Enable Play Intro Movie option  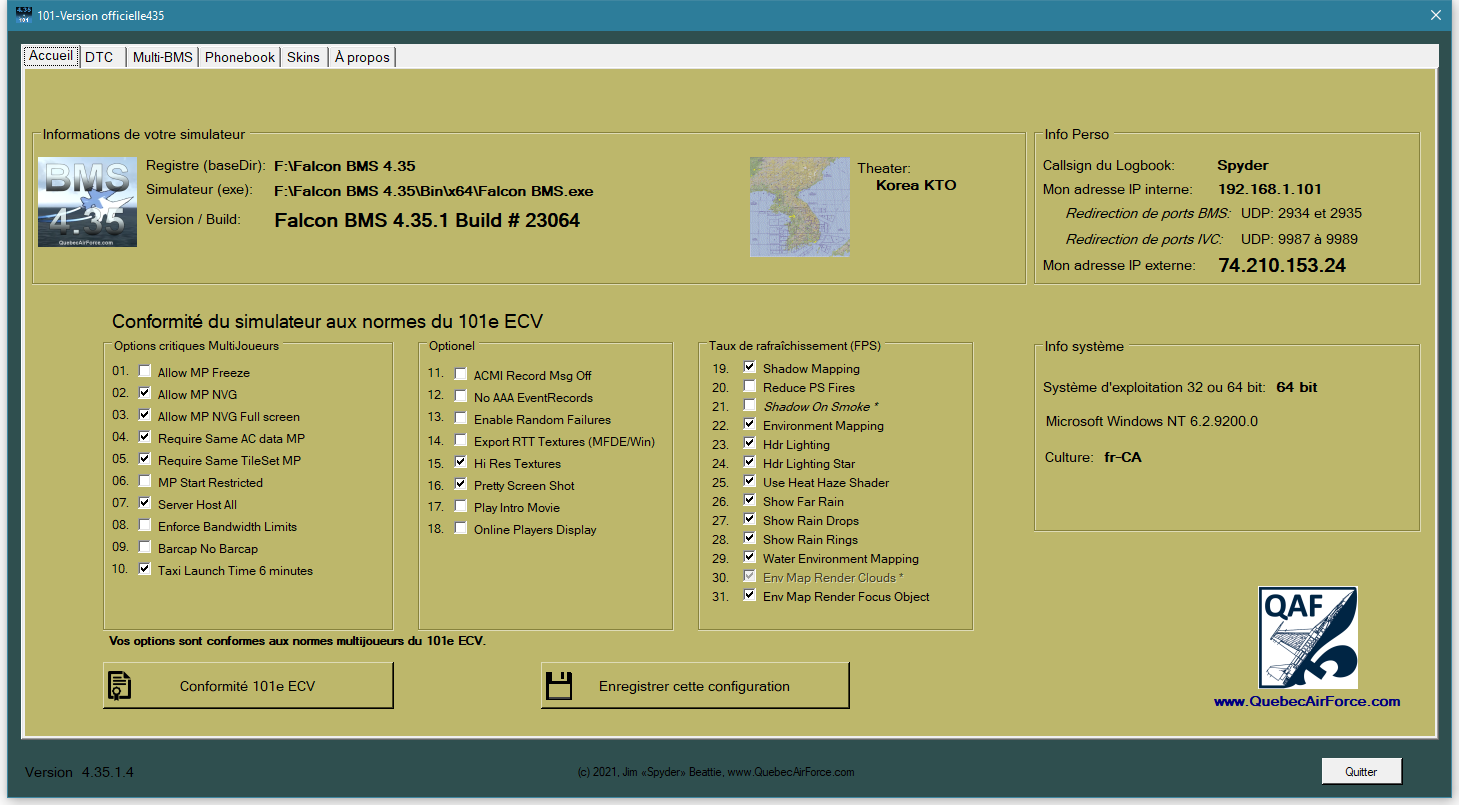pyautogui.click(x=461, y=507)
